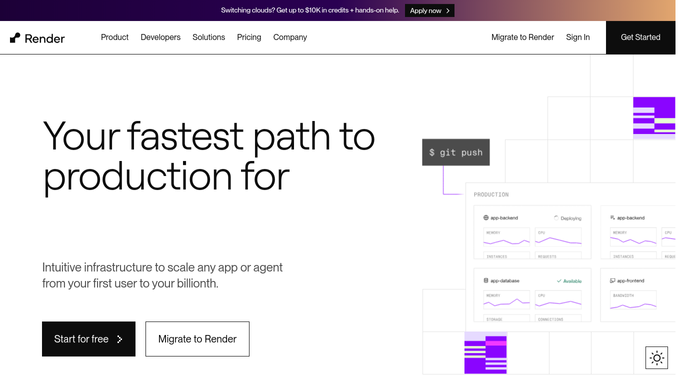The image size is (683, 384).
Task: Click the Deploying spinner status
Action: click(x=568, y=218)
